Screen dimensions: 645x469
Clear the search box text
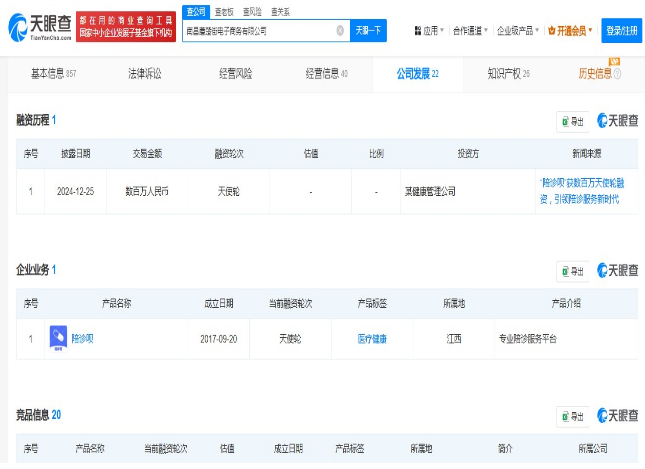tap(340, 30)
